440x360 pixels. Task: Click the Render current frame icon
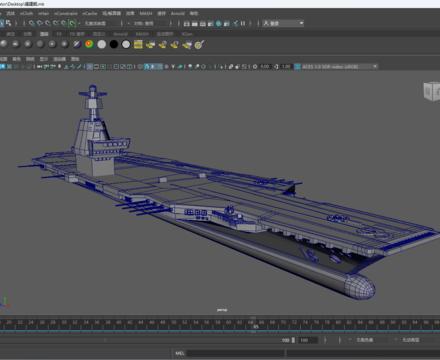click(195, 23)
